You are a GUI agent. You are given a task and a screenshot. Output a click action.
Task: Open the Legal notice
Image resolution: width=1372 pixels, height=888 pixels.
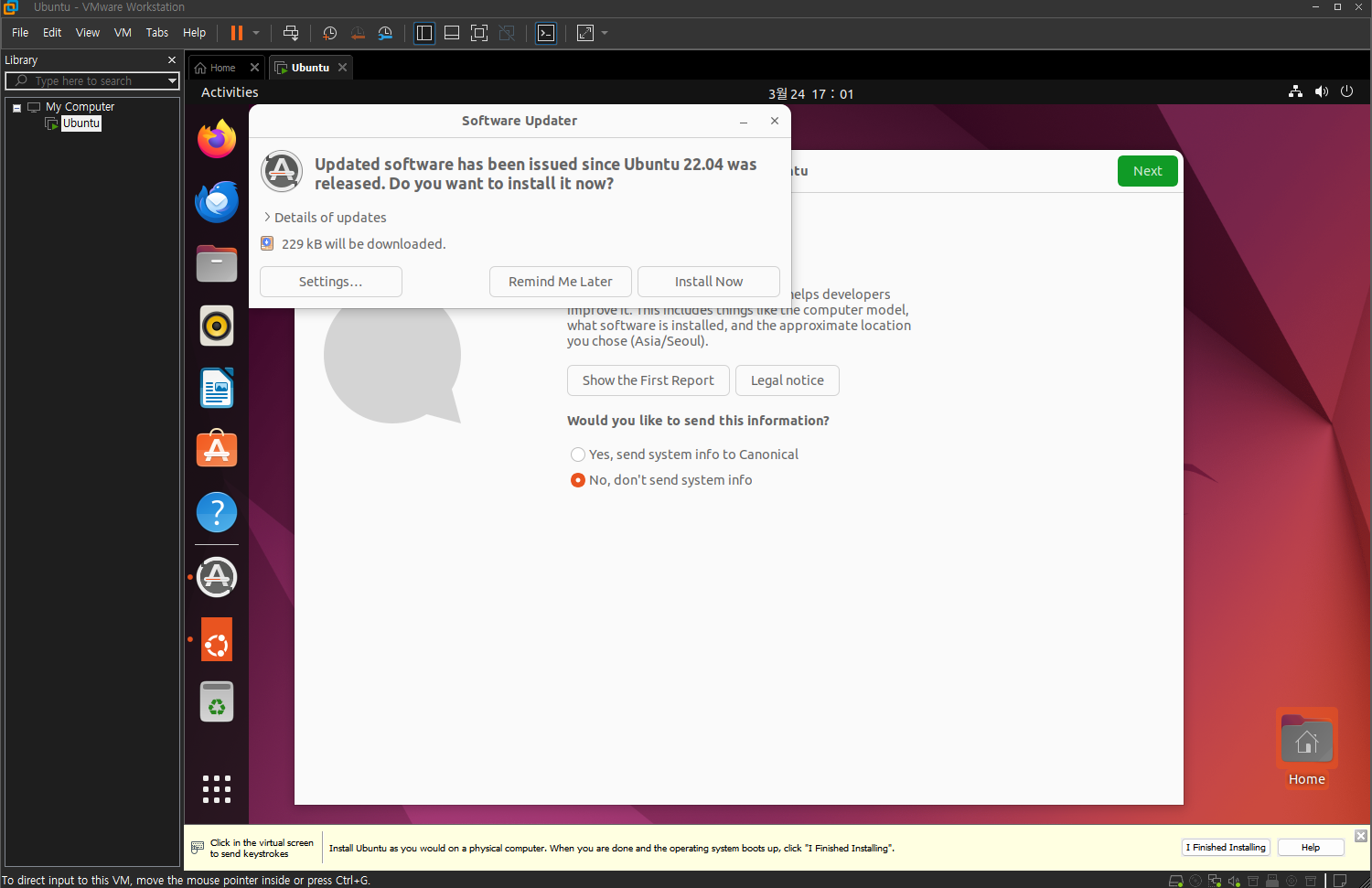point(788,380)
